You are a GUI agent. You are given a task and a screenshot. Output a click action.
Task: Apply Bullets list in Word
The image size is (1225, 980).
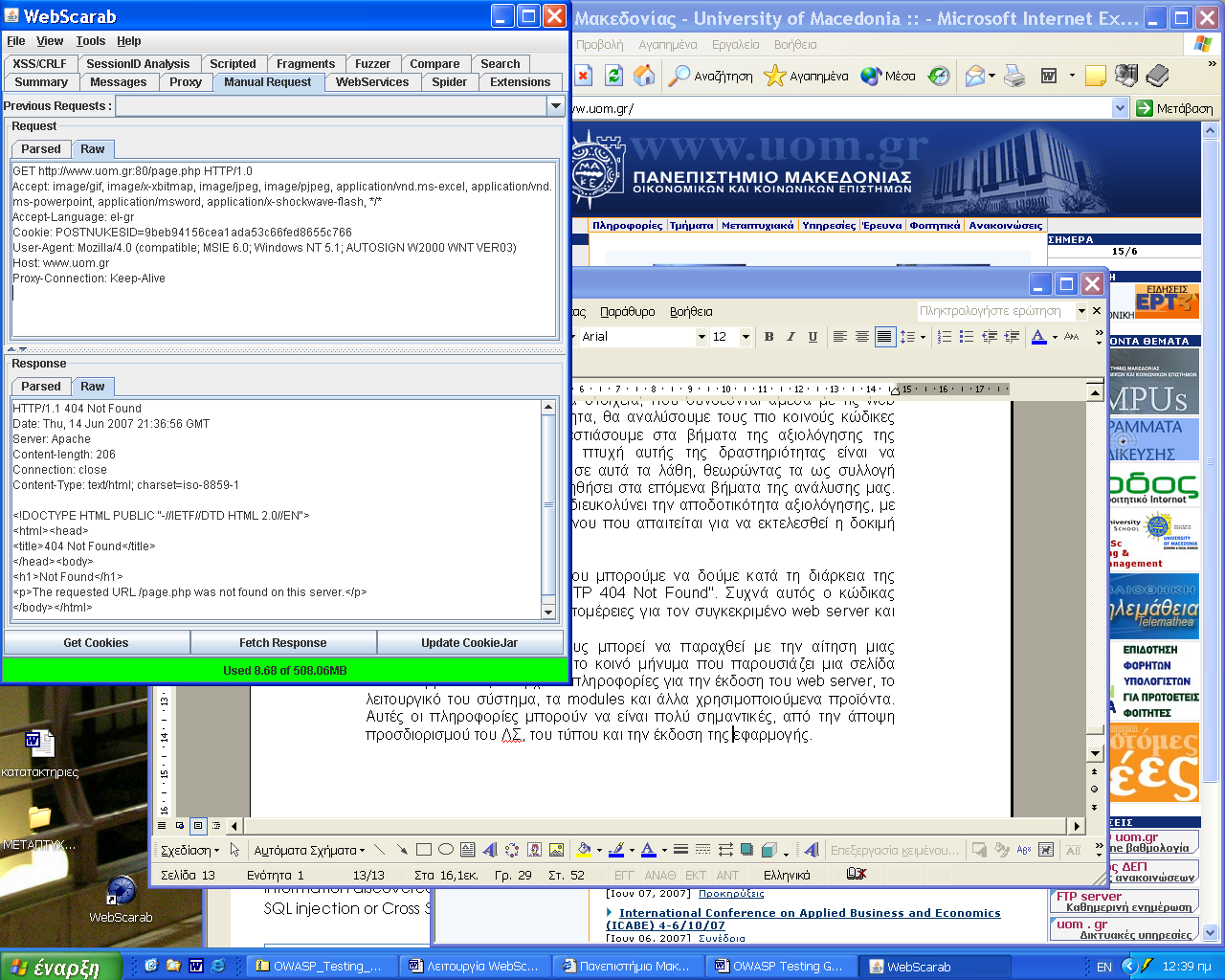[967, 336]
